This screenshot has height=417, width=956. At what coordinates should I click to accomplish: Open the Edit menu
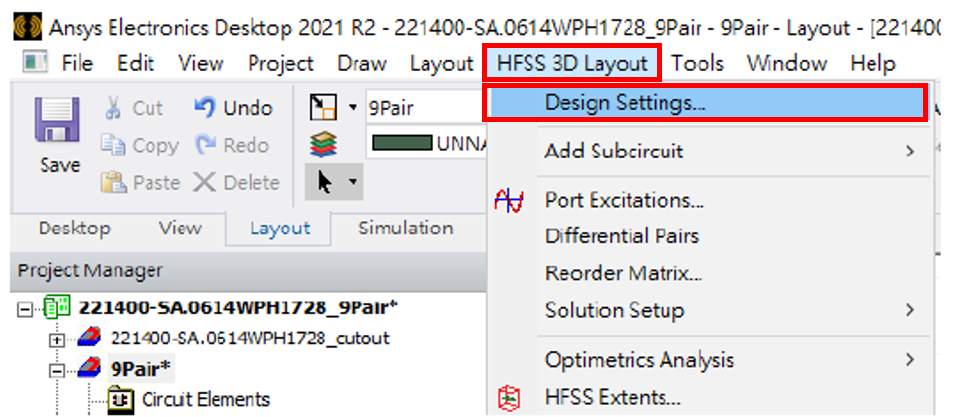coord(135,63)
